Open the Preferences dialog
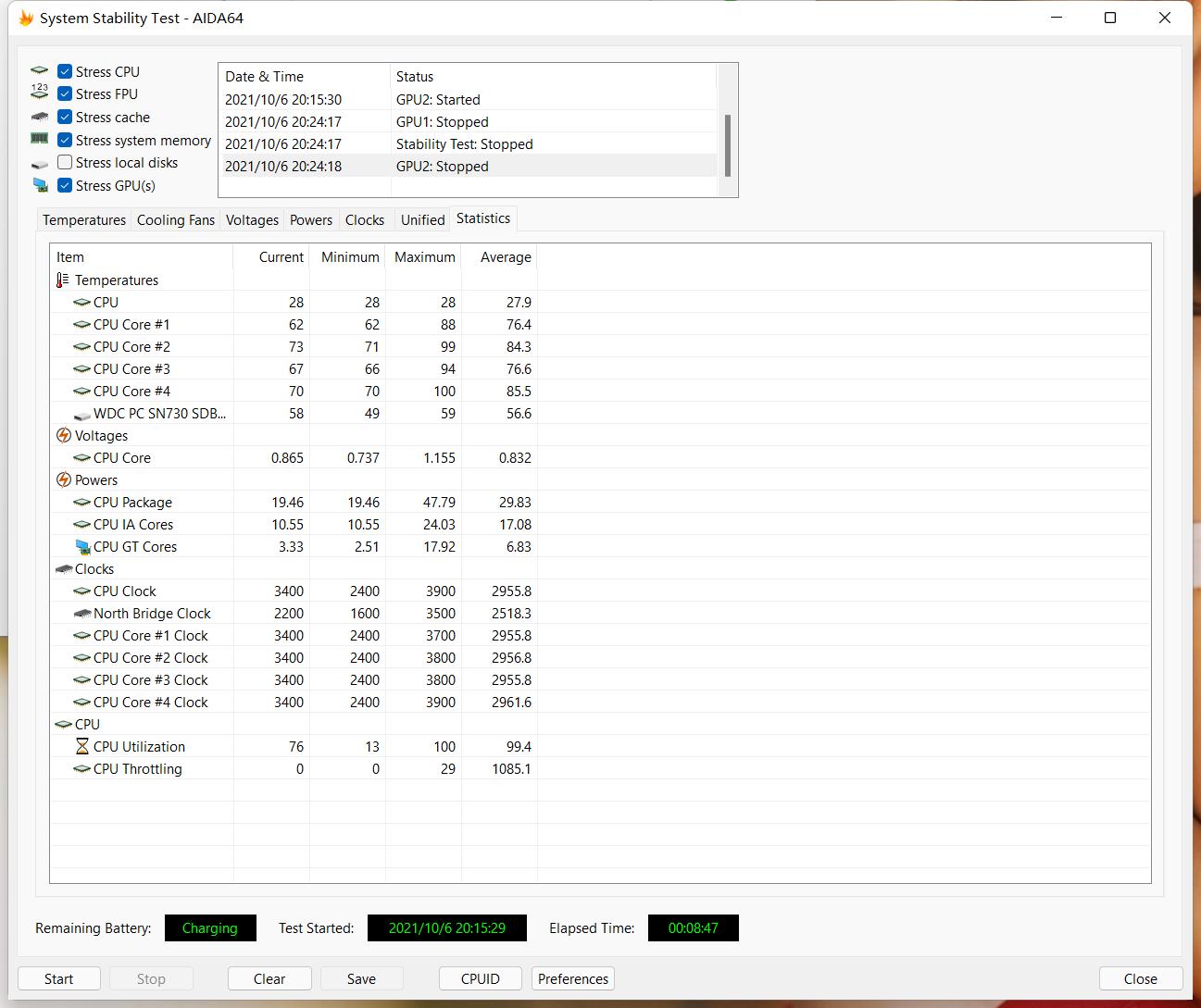The width and height of the screenshot is (1201, 1008). 573,979
